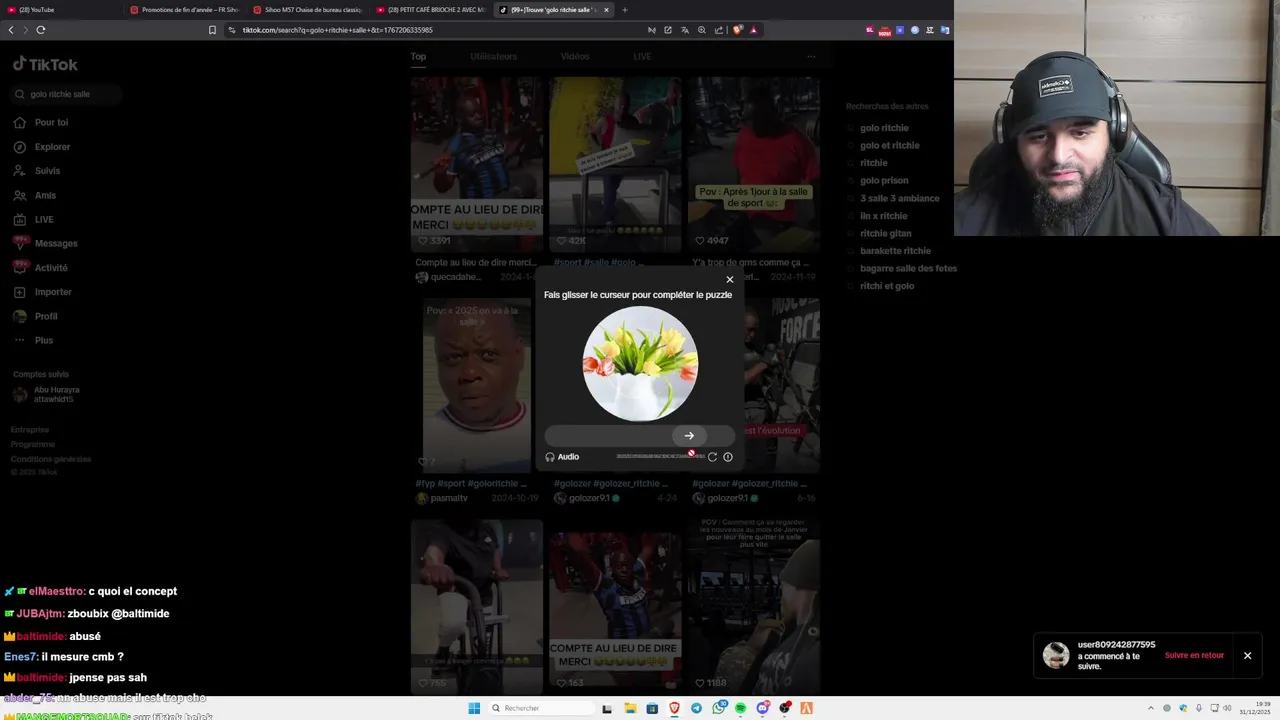Select suggested search golo ritchie

tap(884, 128)
